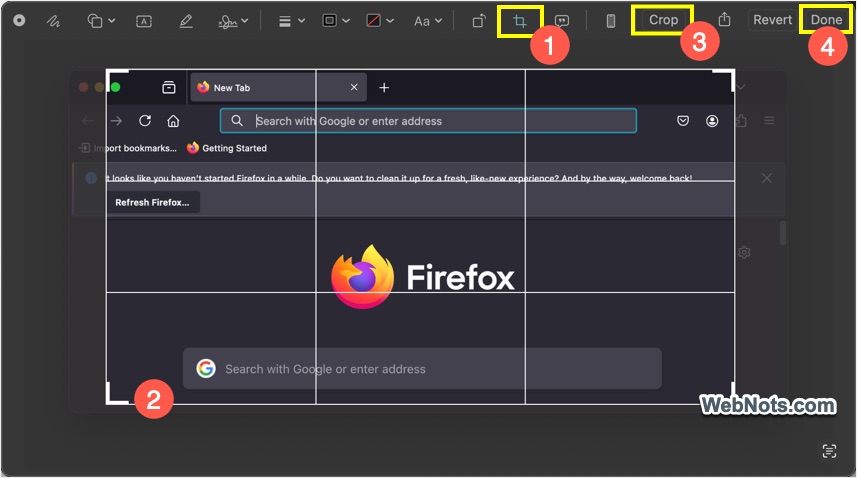Select the Text box tool

(144, 21)
